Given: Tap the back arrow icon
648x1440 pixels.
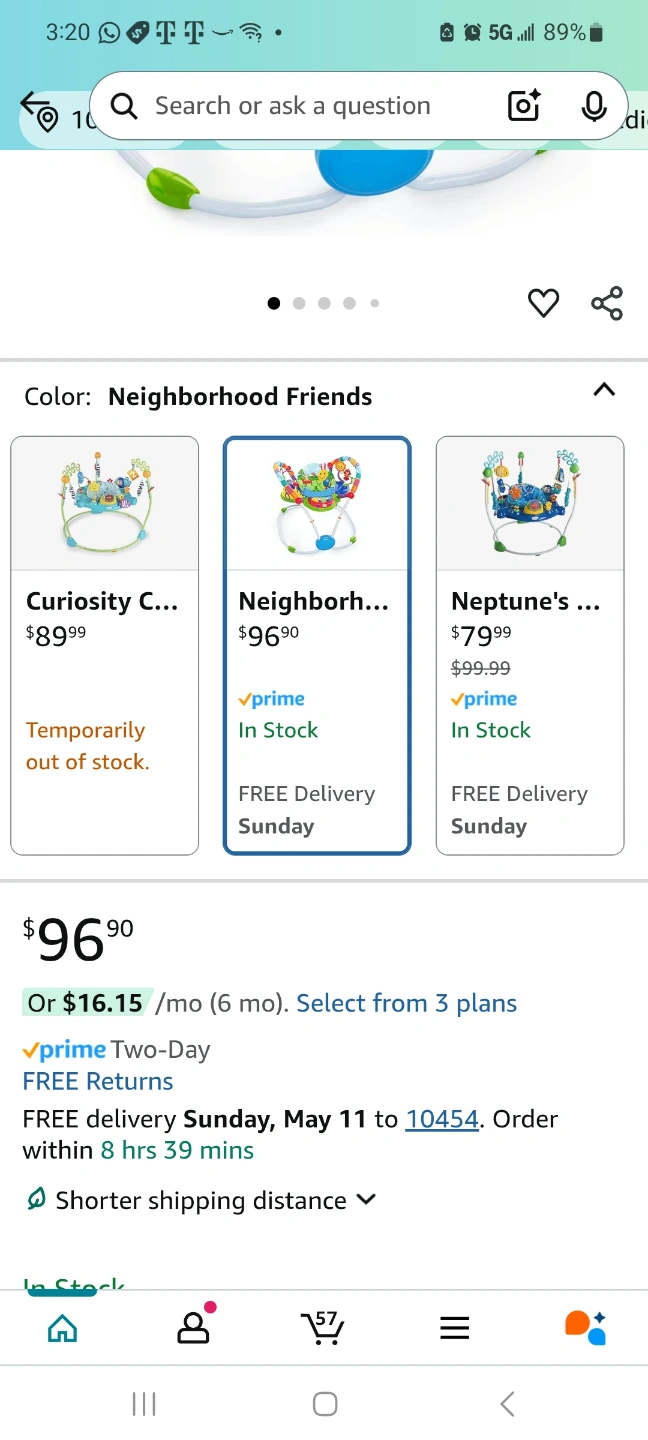Looking at the screenshot, I should (x=34, y=102).
